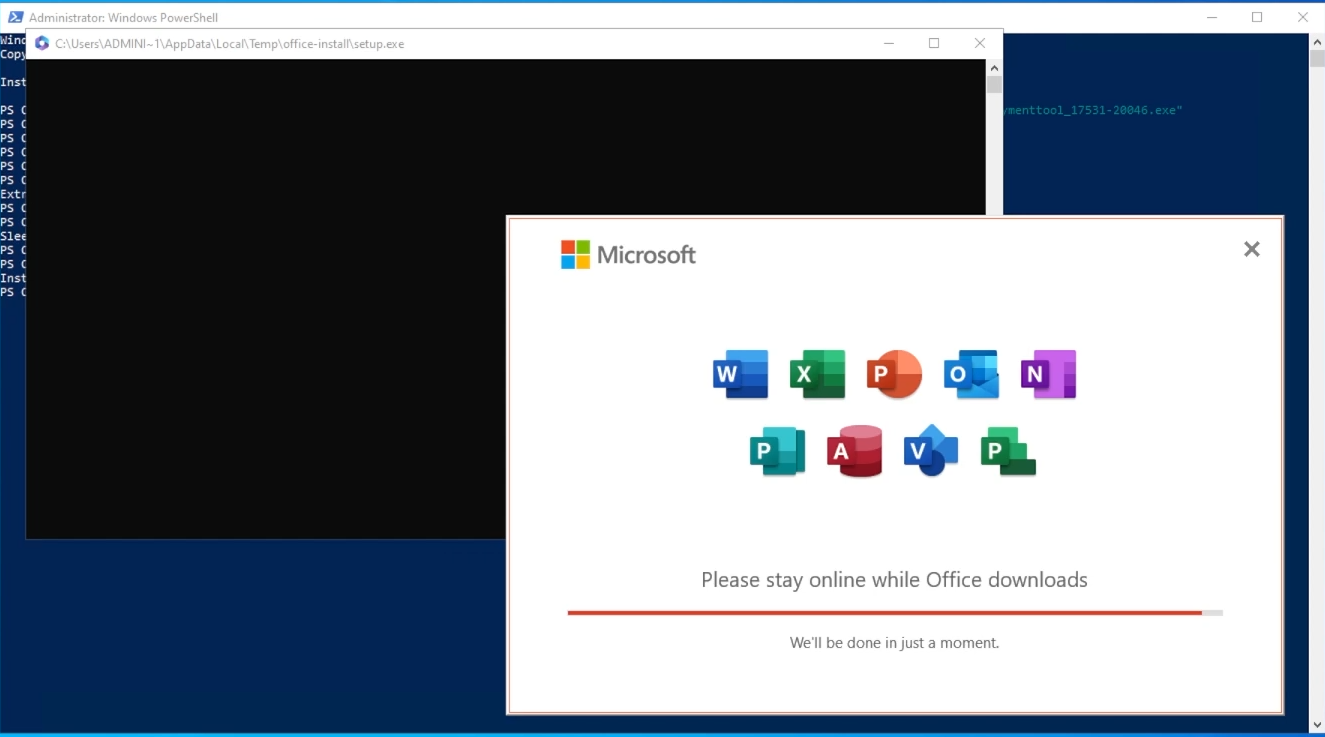The height and width of the screenshot is (737, 1325).
Task: Click the Access database icon
Action: click(x=854, y=451)
